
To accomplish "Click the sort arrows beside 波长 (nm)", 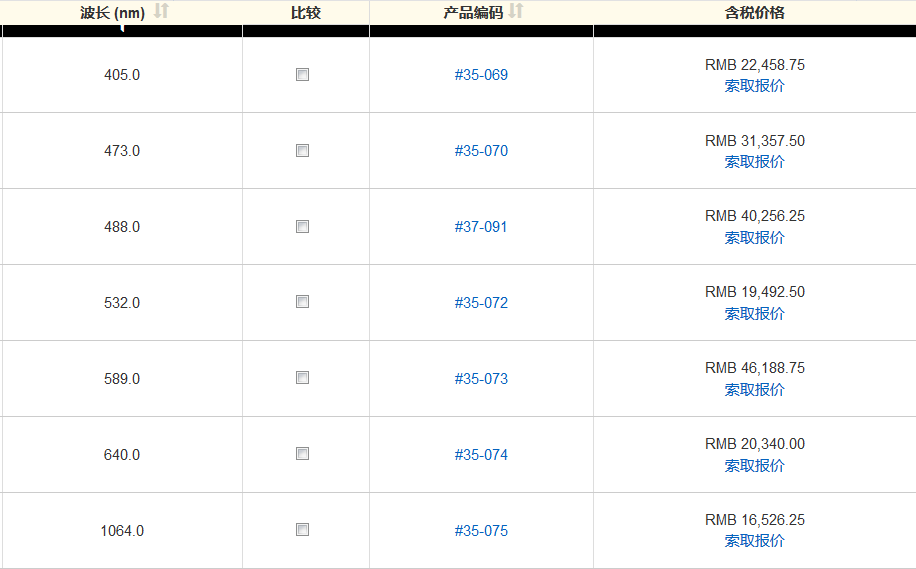I will pos(161,11).
